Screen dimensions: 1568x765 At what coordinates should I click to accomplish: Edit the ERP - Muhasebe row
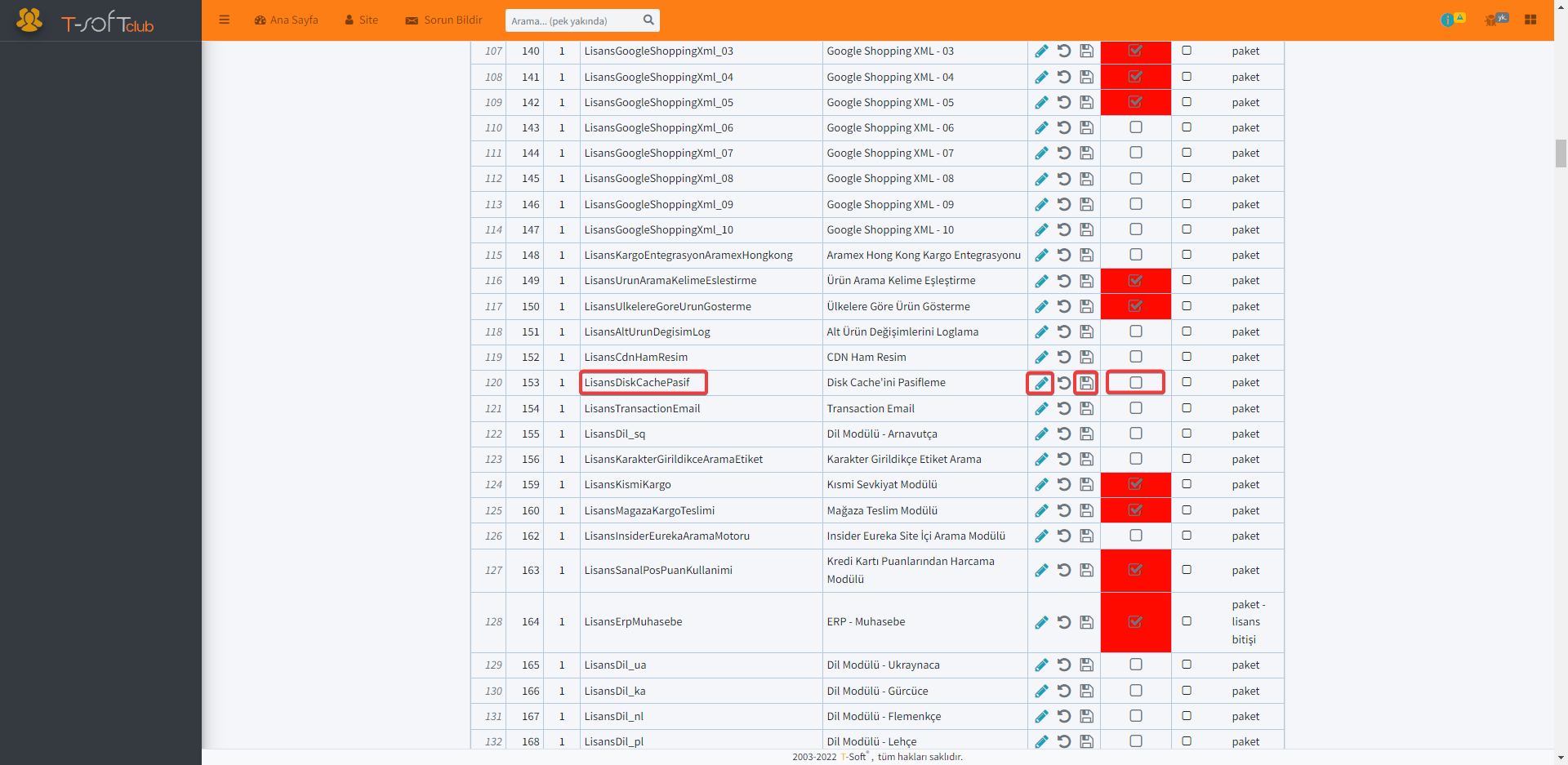[x=1041, y=622]
